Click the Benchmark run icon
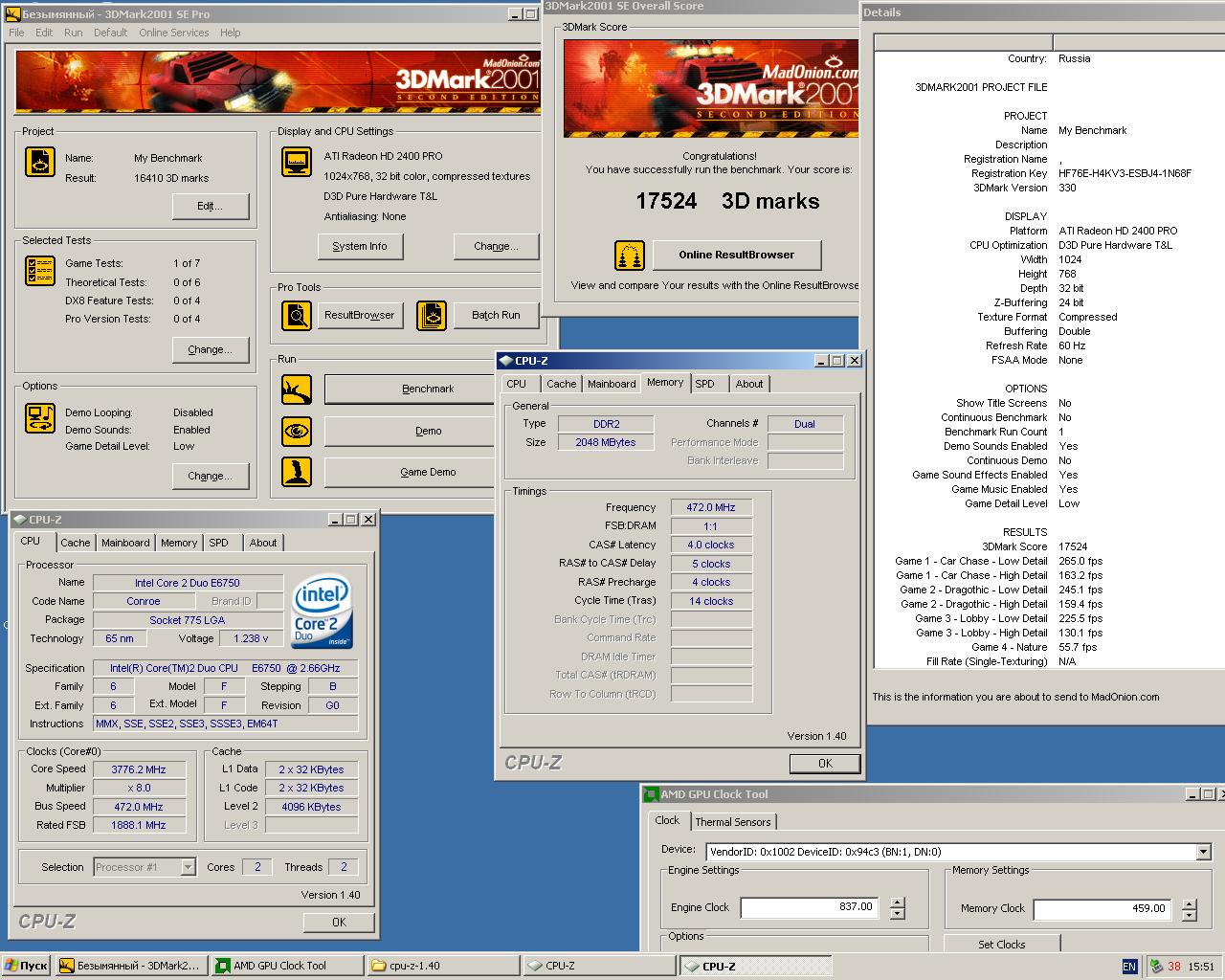The width and height of the screenshot is (1225, 980). tap(297, 390)
